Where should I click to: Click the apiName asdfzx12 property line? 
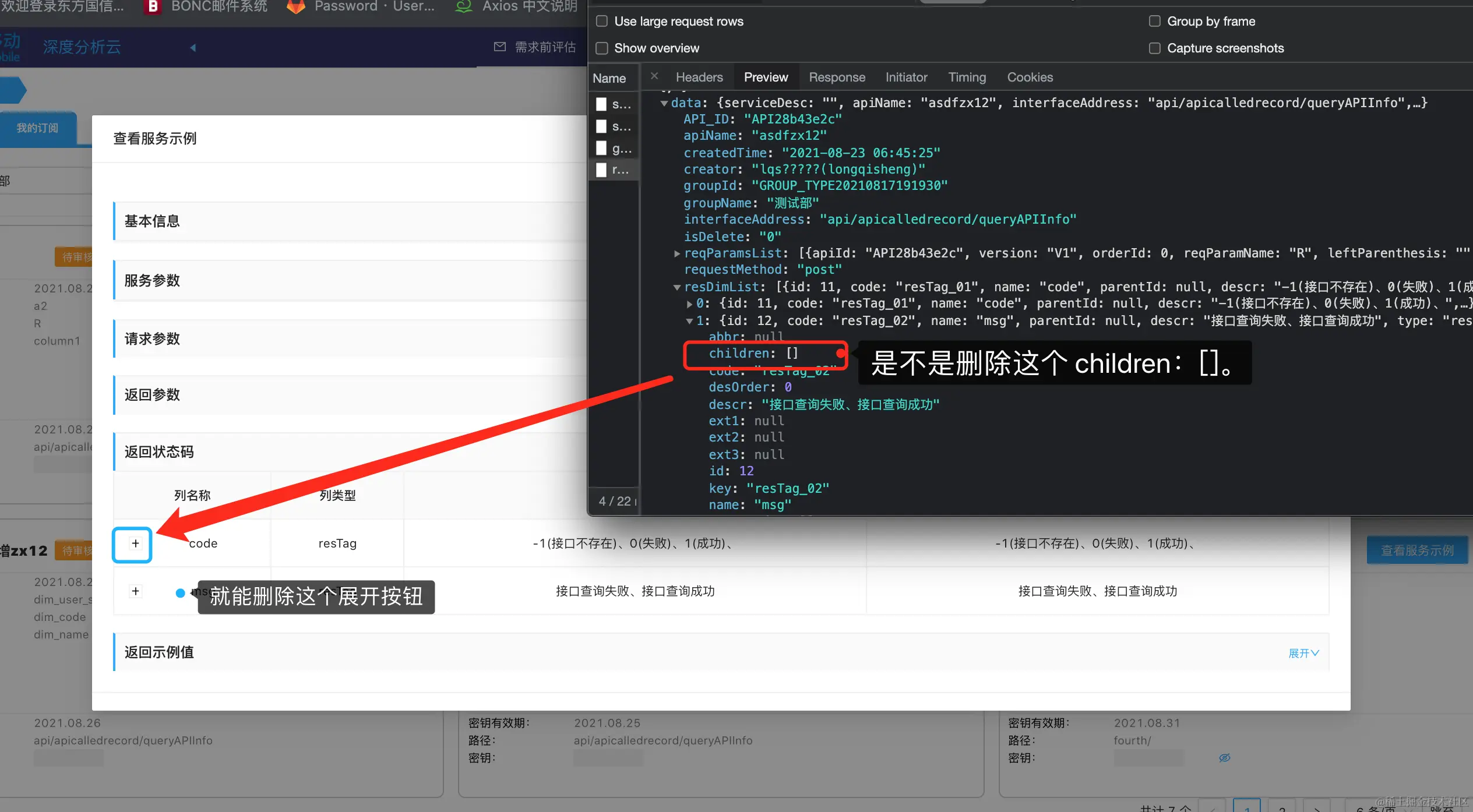755,136
